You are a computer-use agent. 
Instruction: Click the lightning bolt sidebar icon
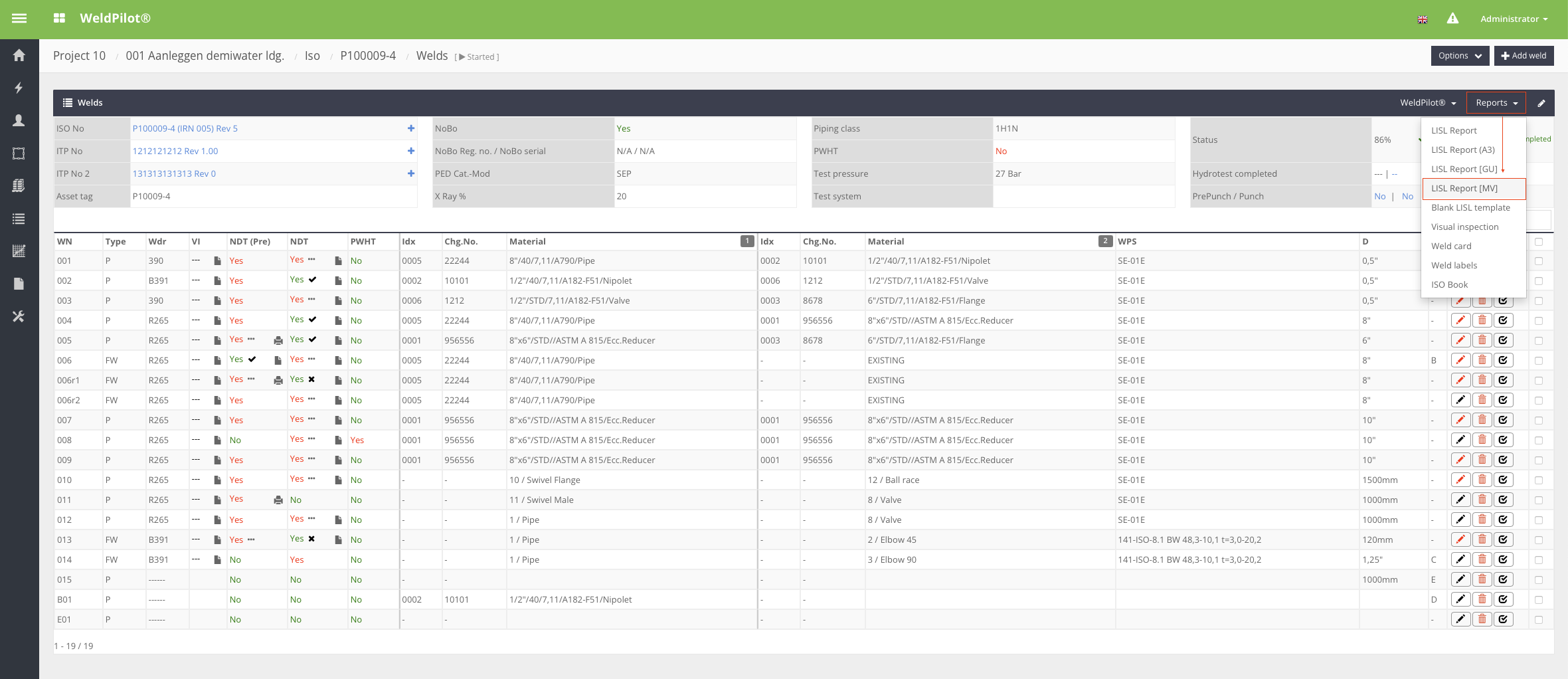coord(19,88)
